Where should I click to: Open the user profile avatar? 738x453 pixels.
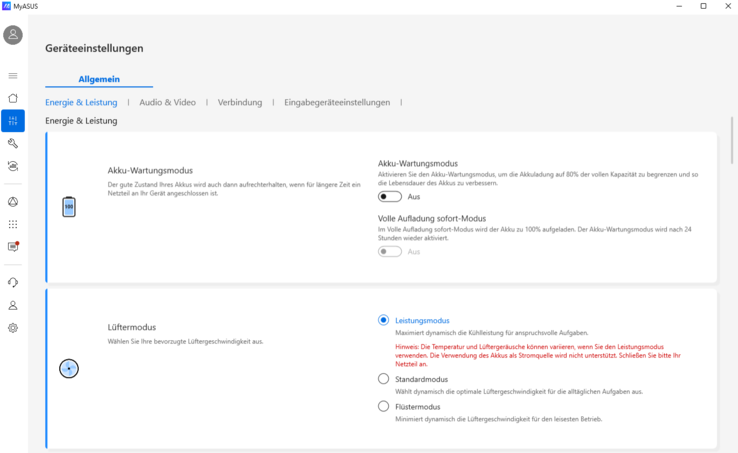(x=13, y=35)
